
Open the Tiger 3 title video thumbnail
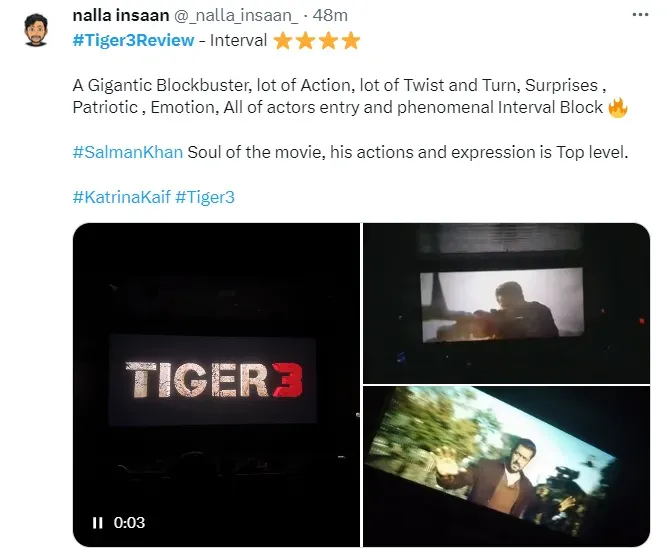click(x=216, y=385)
